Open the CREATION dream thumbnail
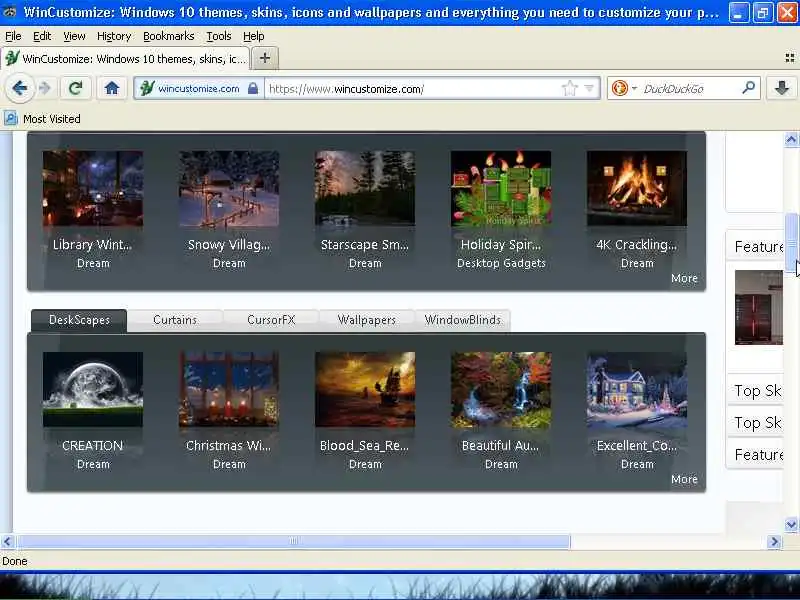Screen dimensions: 800x600 tap(93, 389)
